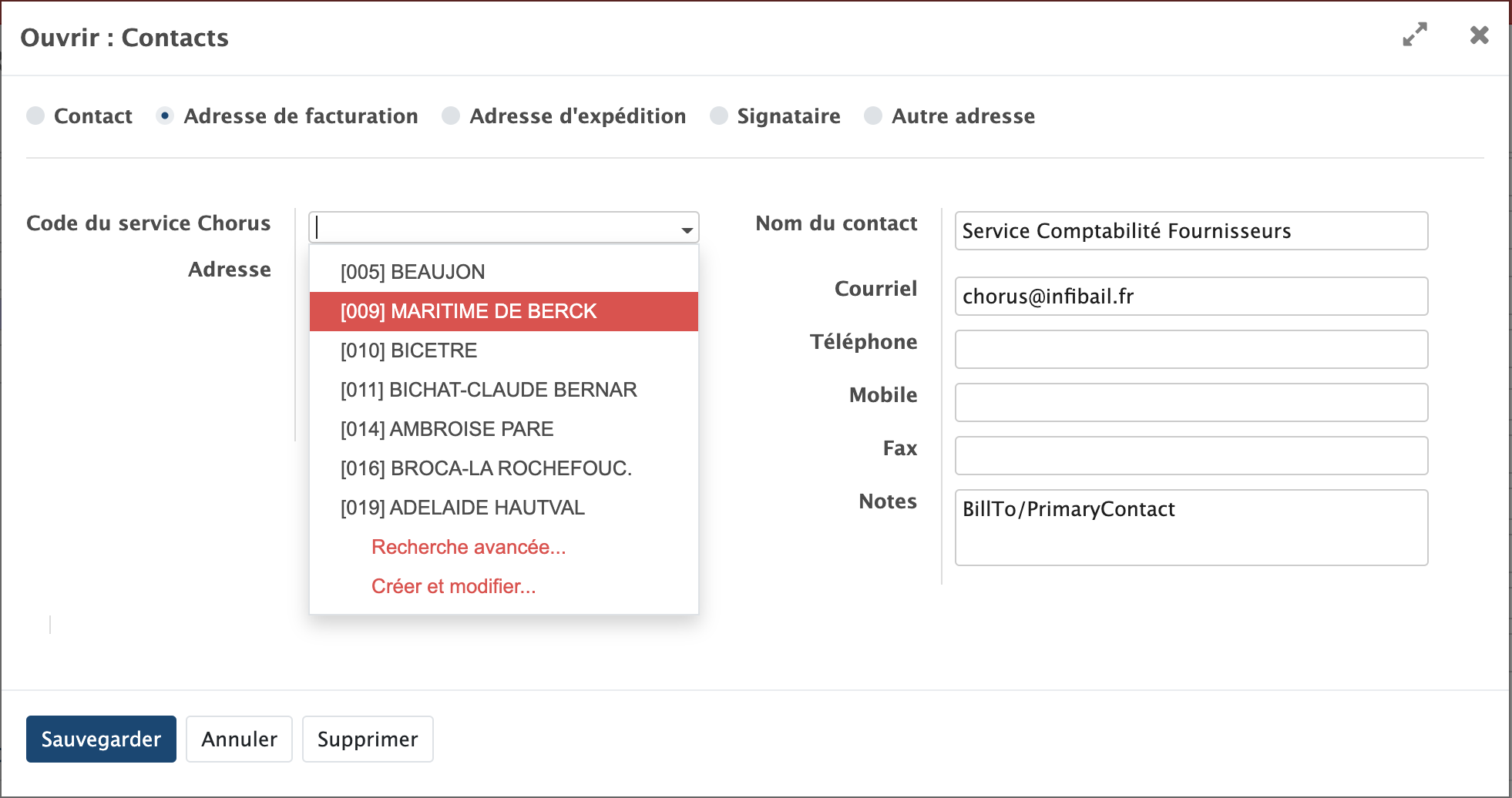Select Autre adresse radio button
Viewport: 1512px width, 798px height.
pyautogui.click(x=872, y=116)
